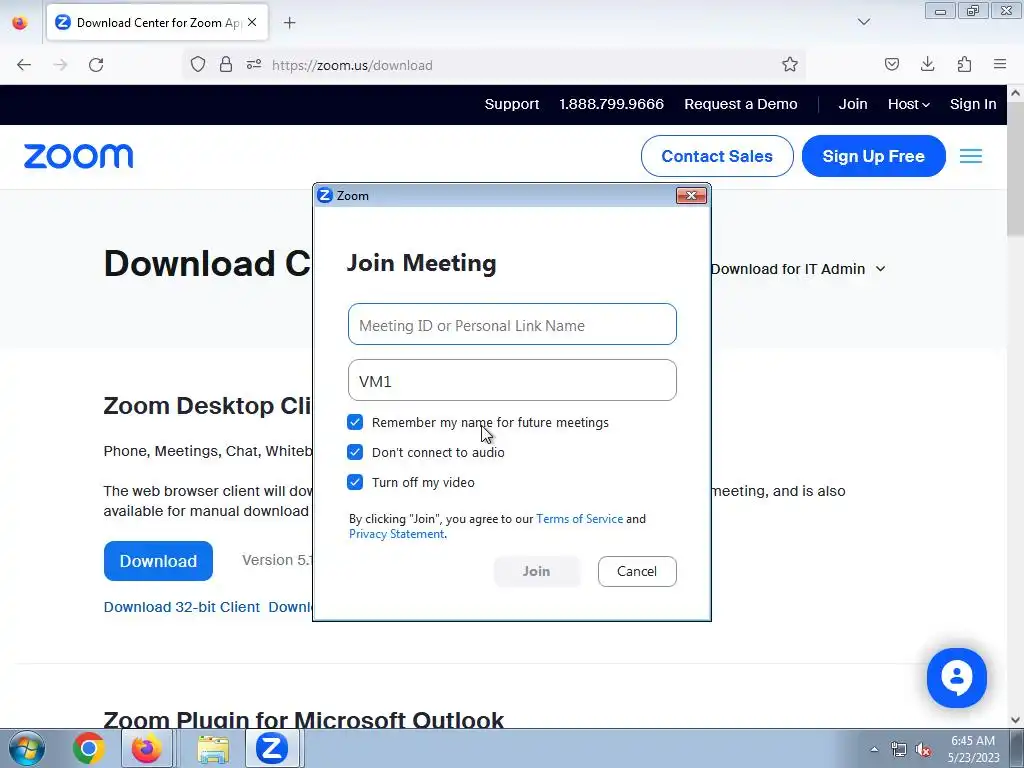Screen dimensions: 1024x768
Task: Click the browser forward arrow
Action: click(x=60, y=65)
